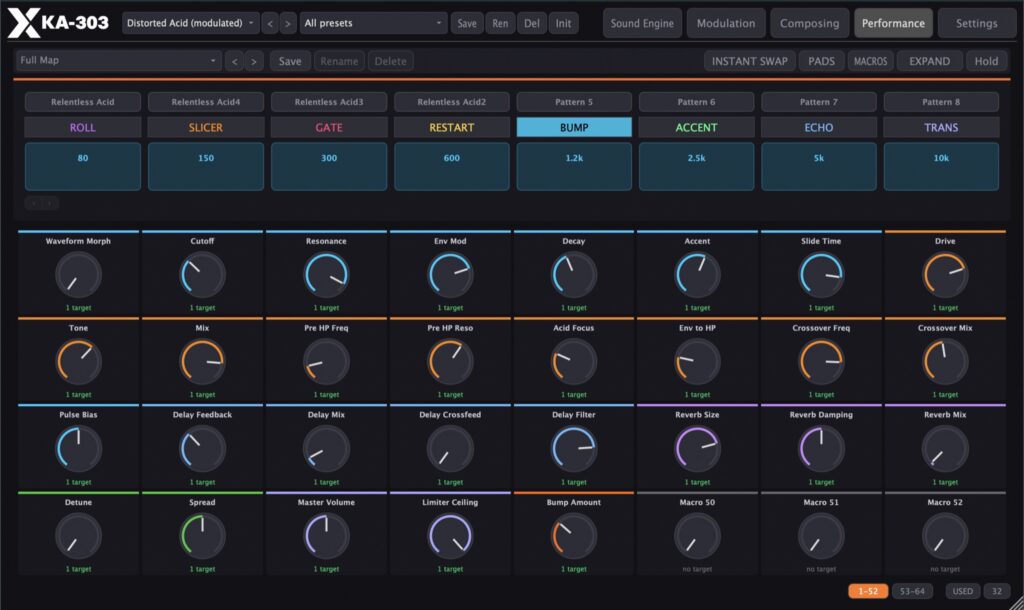The image size is (1024, 610).
Task: Click the Bump Amount knob
Action: click(x=574, y=536)
